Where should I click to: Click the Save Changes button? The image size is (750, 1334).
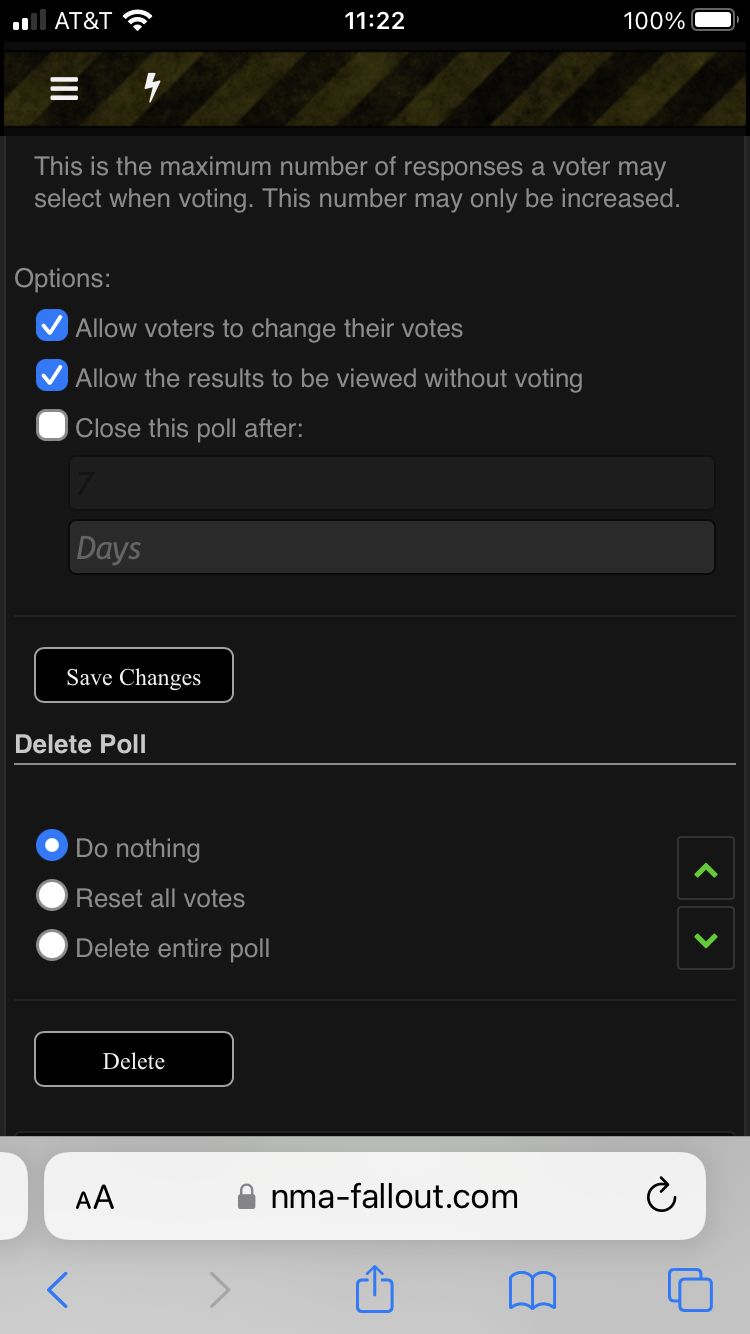(134, 676)
